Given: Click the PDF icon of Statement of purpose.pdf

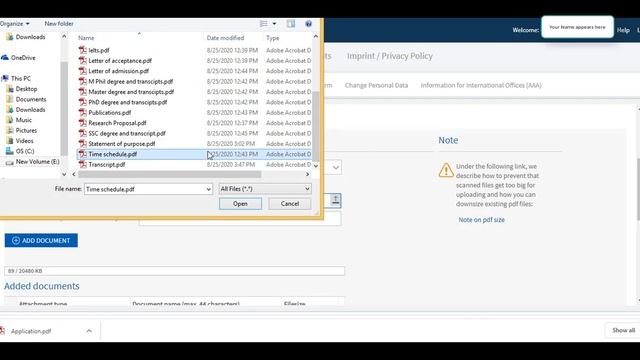Looking at the screenshot, I should 83,144.
